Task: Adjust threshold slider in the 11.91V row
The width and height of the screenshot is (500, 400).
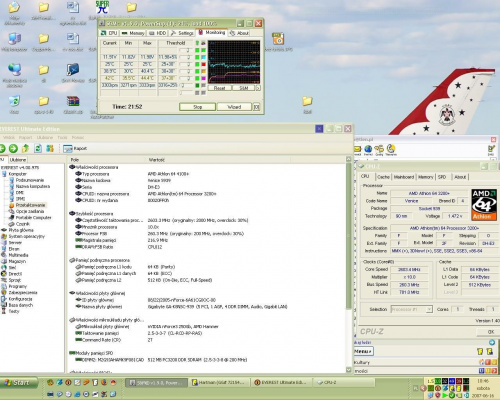Action: tap(186, 57)
